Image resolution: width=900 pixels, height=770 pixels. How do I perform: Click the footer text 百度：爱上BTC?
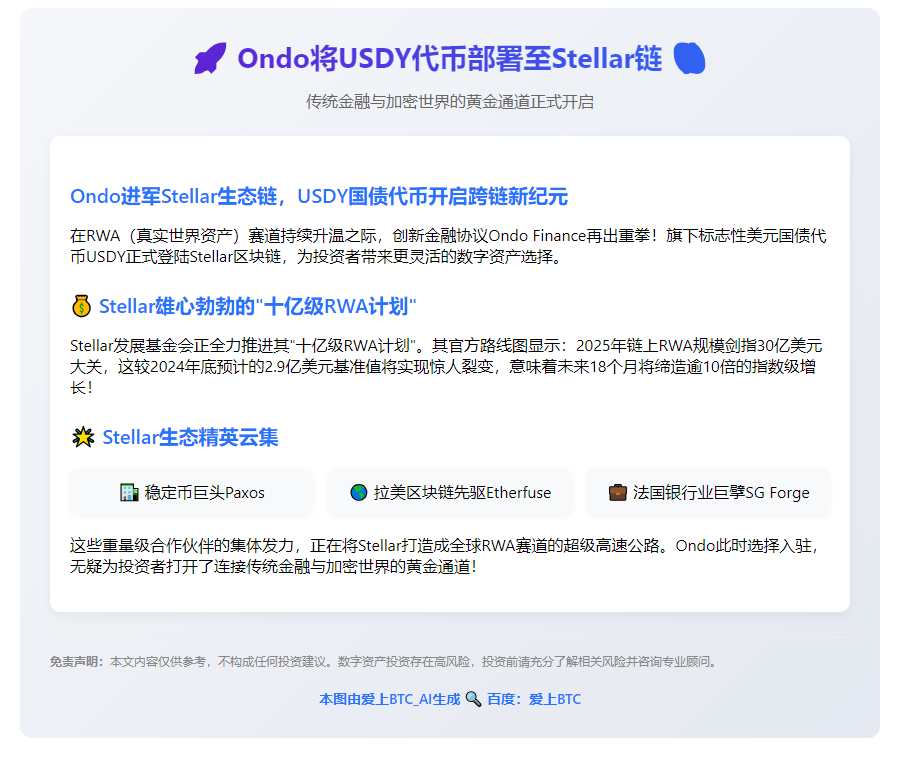click(534, 699)
